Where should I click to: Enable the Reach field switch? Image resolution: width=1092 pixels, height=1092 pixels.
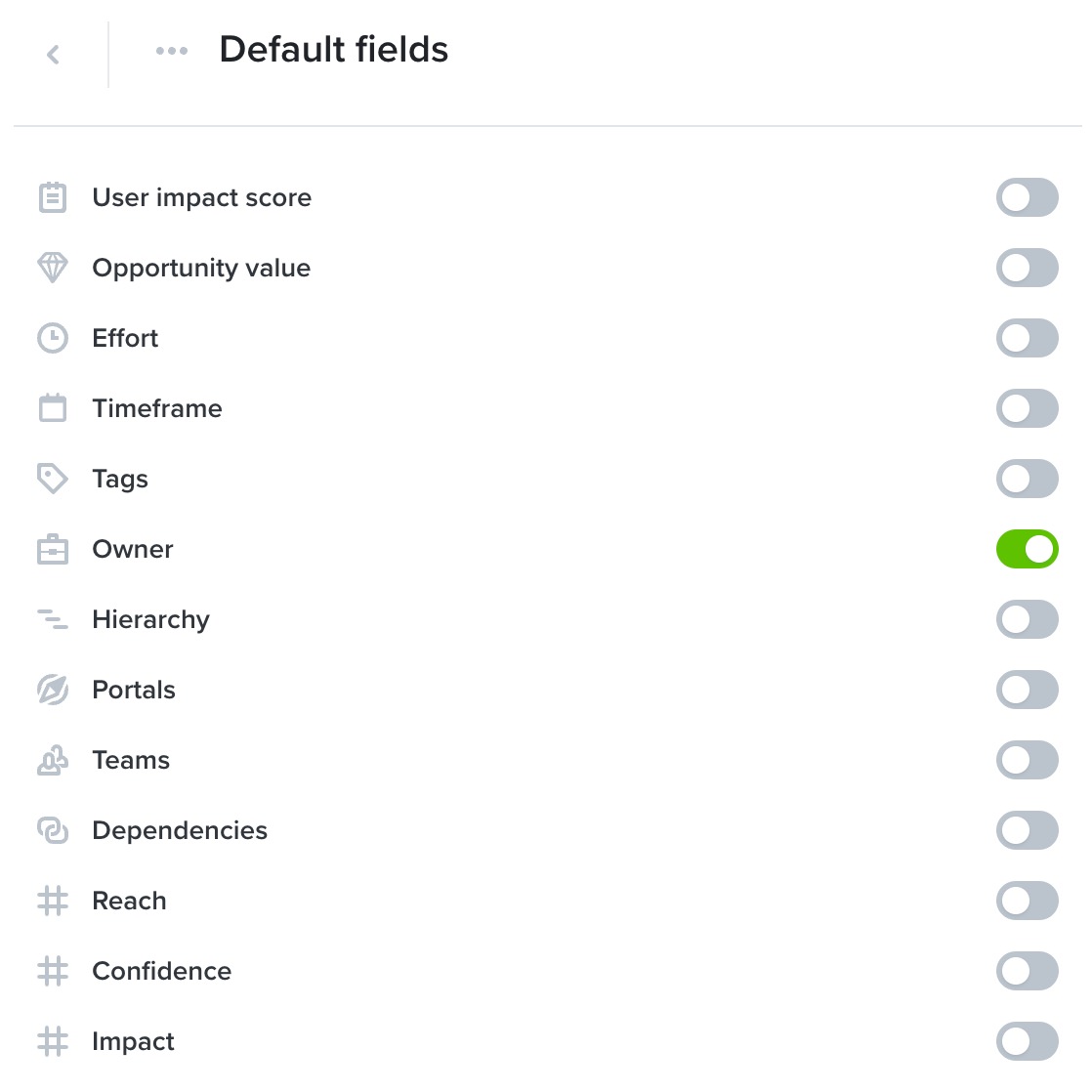pos(1028,901)
